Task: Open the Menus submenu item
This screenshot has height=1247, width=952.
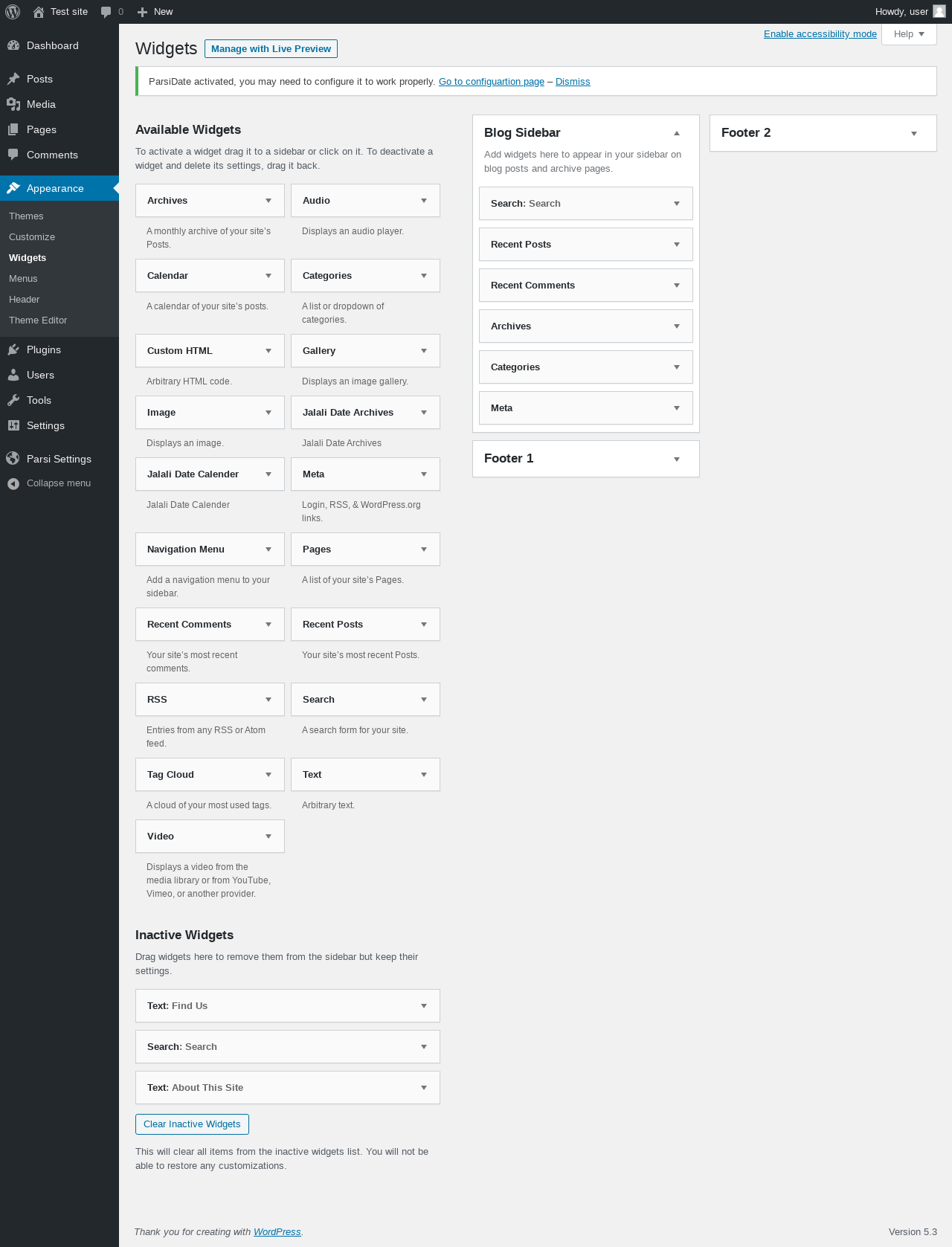Action: [23, 279]
